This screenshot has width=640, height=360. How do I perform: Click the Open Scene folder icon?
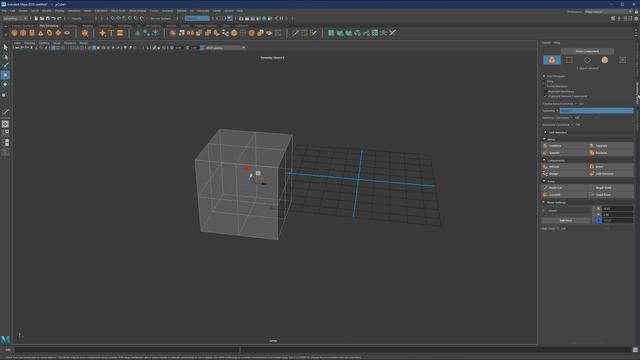[42, 18]
